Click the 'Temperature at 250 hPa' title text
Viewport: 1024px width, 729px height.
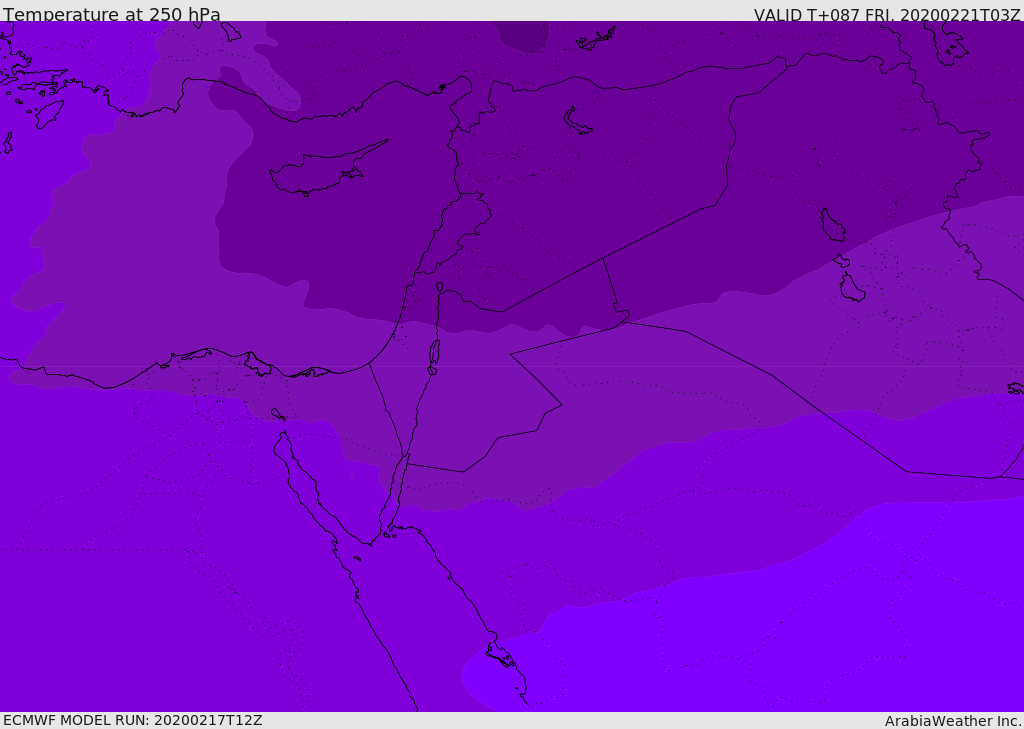(x=112, y=14)
